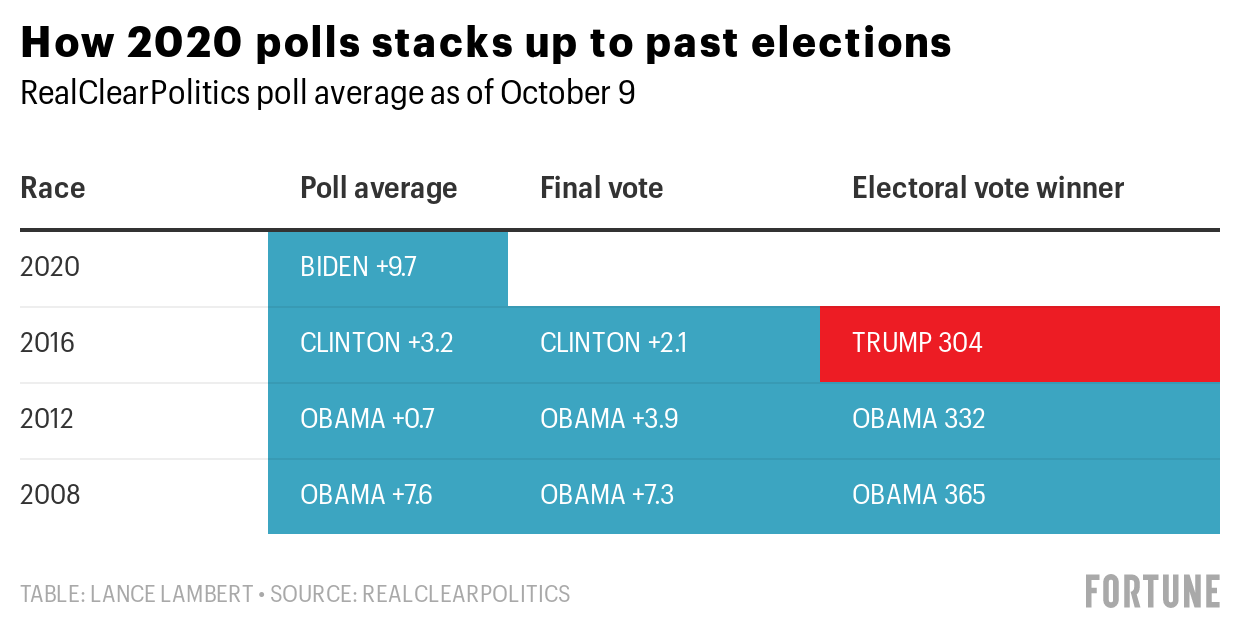Click the chart title about 2020 polls

(x=486, y=43)
